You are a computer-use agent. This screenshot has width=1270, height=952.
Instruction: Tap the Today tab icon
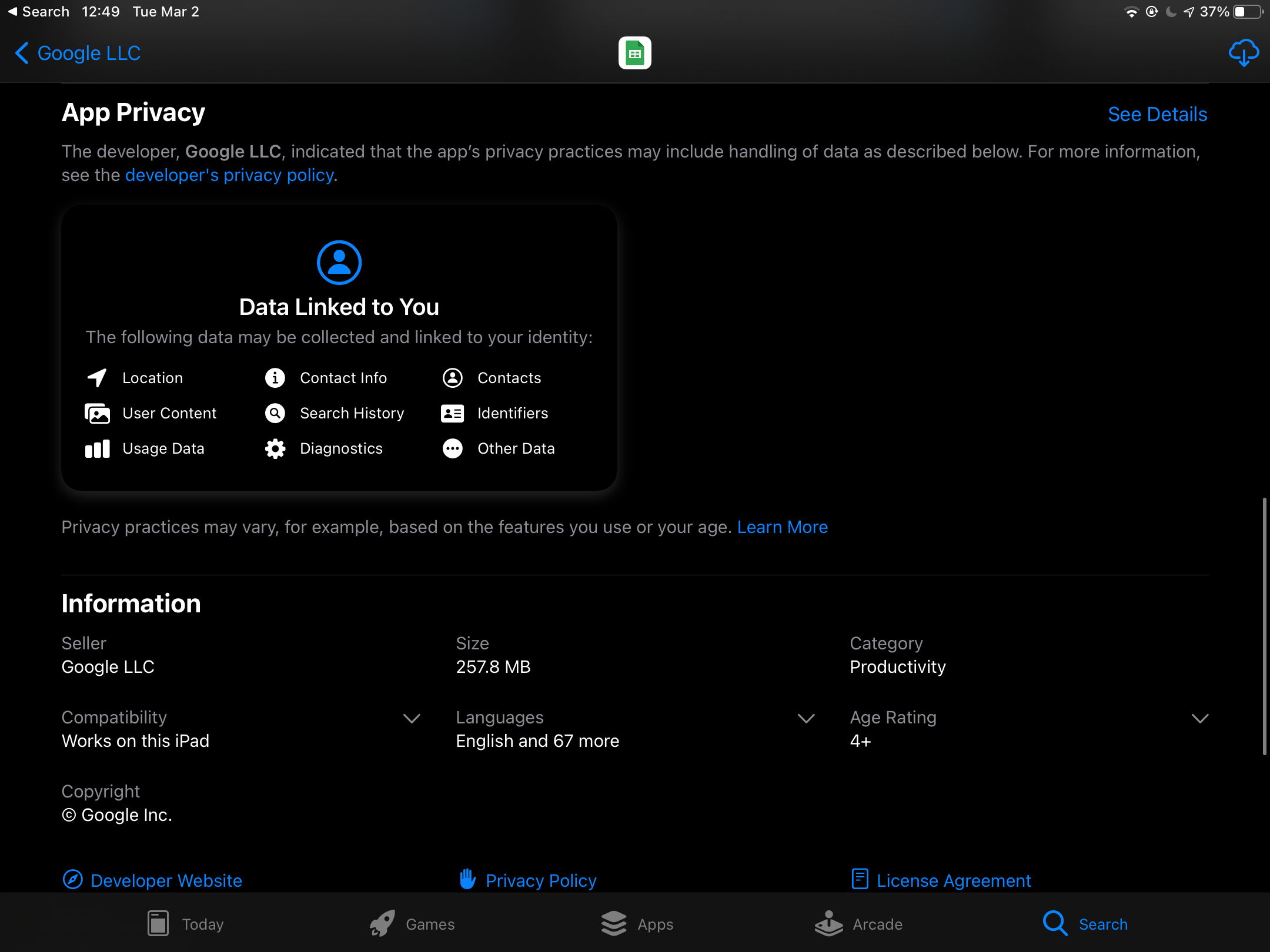point(158,924)
